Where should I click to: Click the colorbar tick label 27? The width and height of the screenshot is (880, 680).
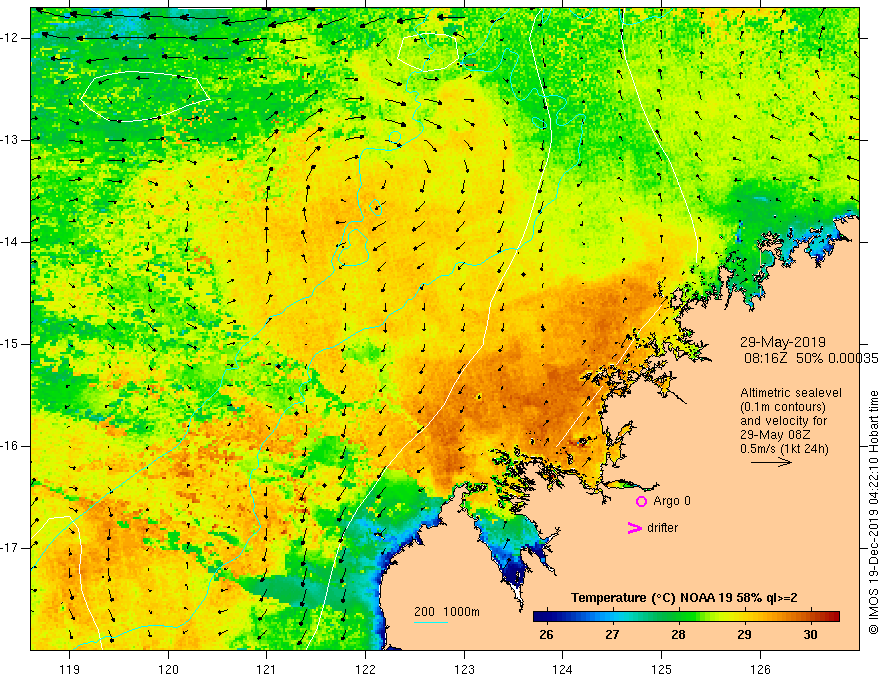612,635
